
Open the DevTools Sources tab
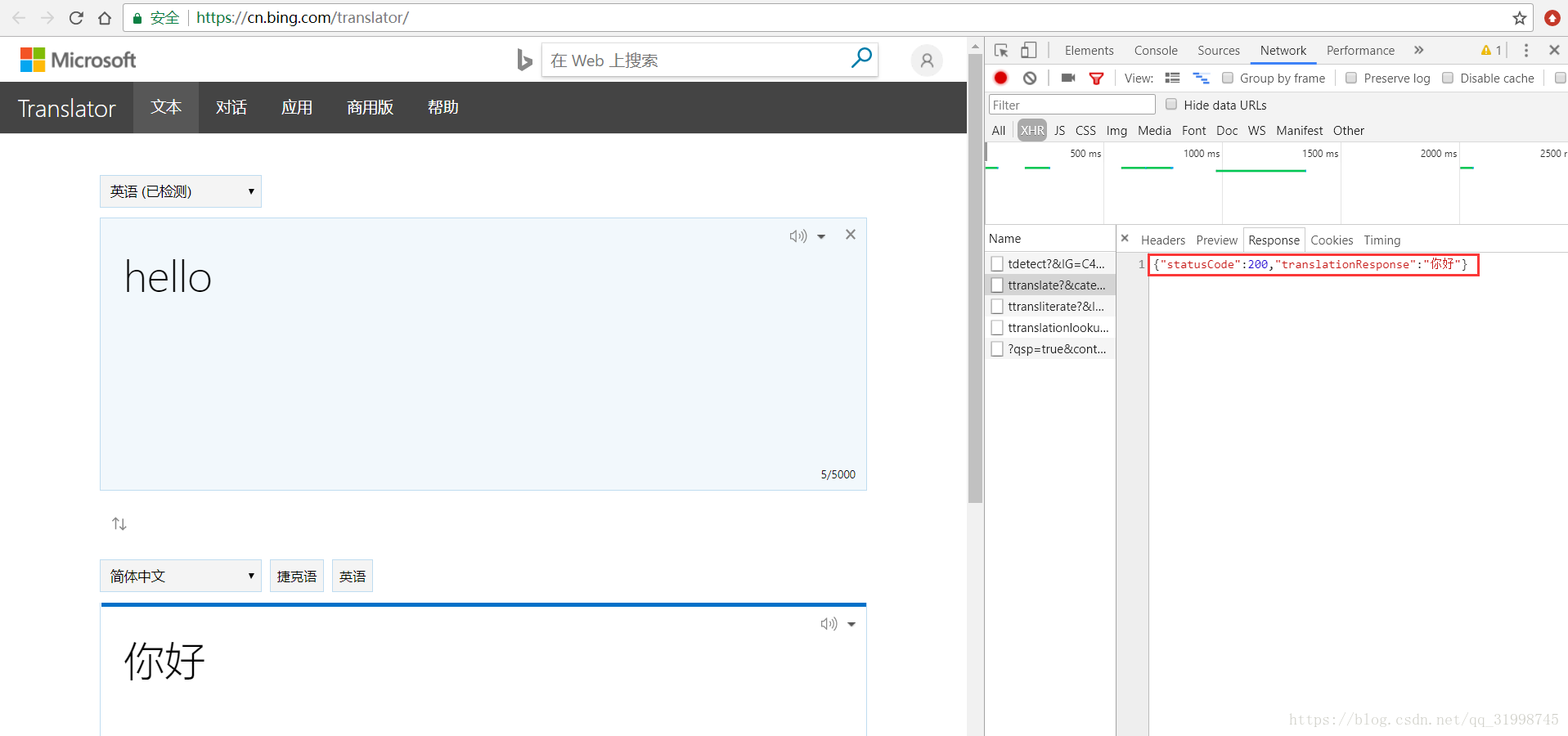[1219, 51]
